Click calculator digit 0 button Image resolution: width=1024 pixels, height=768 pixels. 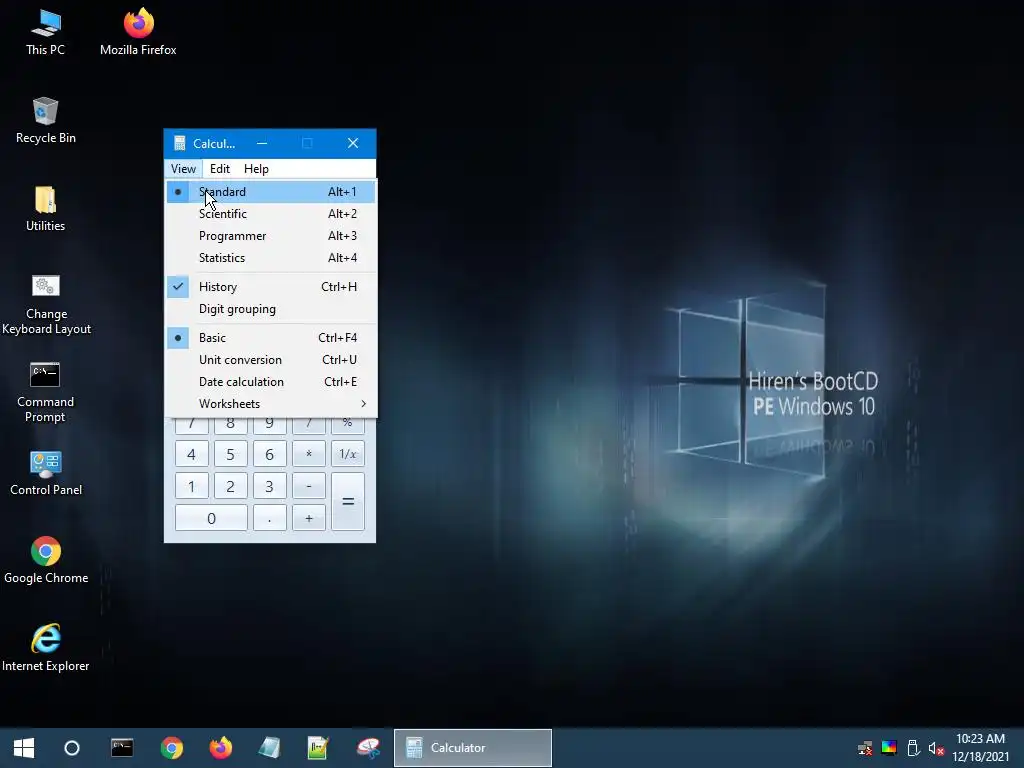[211, 518]
